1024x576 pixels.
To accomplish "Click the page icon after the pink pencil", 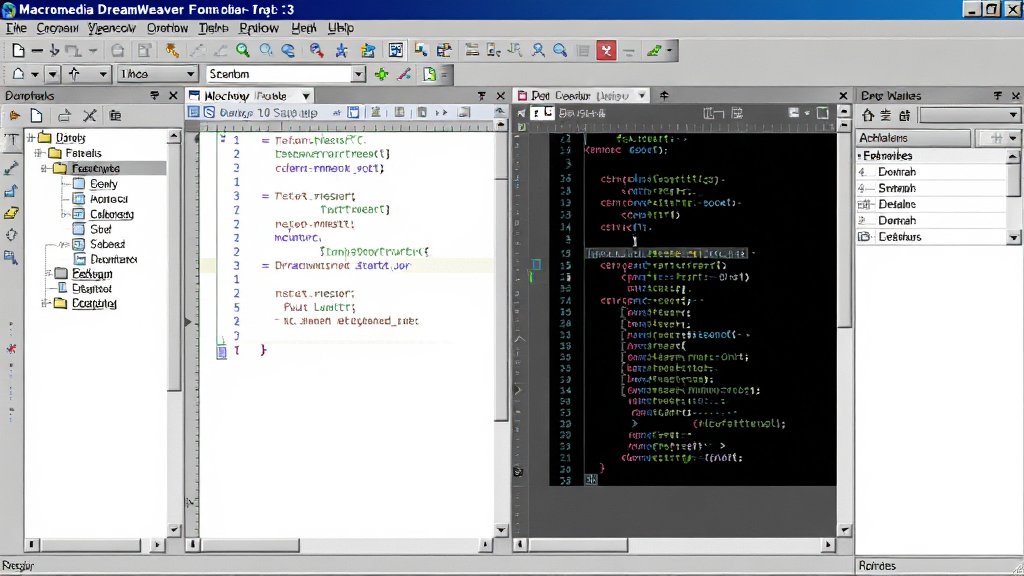I will 429,74.
